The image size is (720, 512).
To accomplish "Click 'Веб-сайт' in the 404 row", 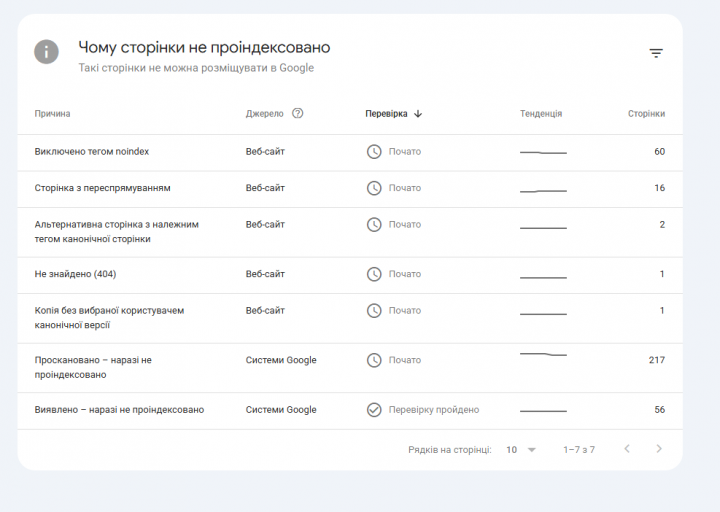I will [265, 274].
